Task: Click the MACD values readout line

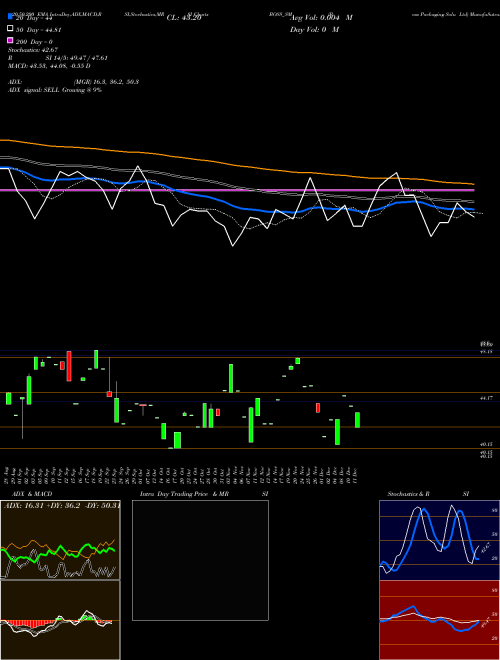Action: click(49, 66)
